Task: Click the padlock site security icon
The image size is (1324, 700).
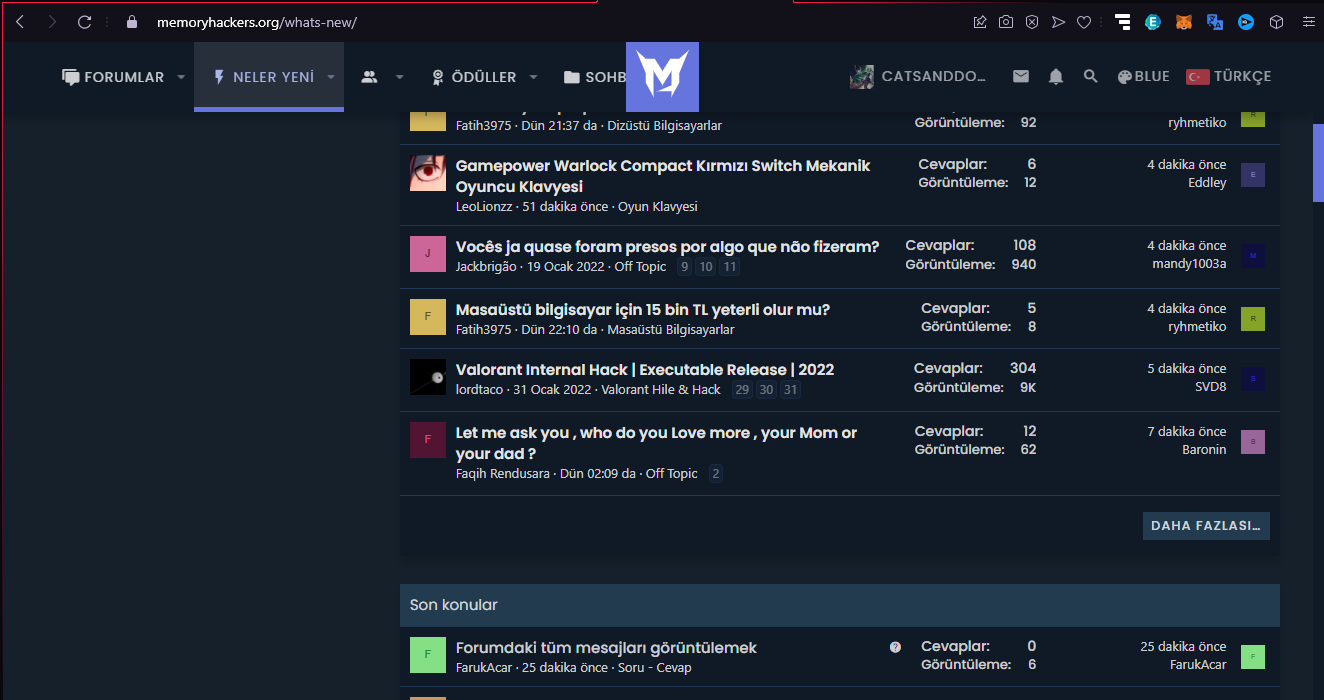Action: pyautogui.click(x=131, y=21)
